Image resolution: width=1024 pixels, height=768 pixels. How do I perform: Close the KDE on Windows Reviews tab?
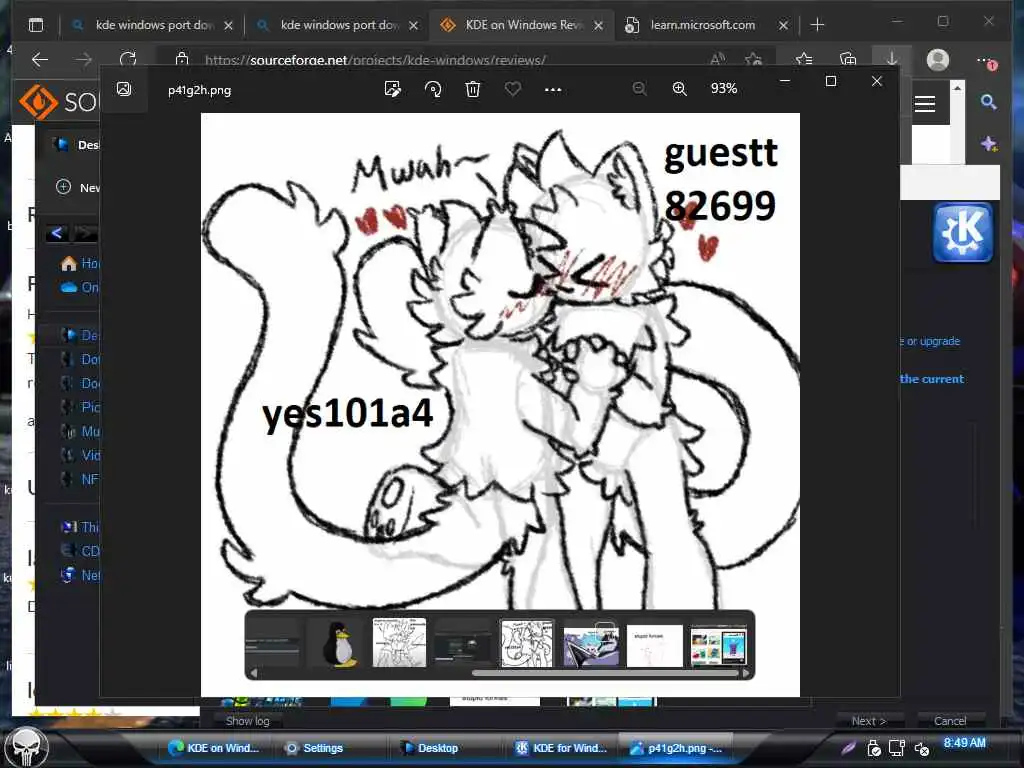(598, 25)
